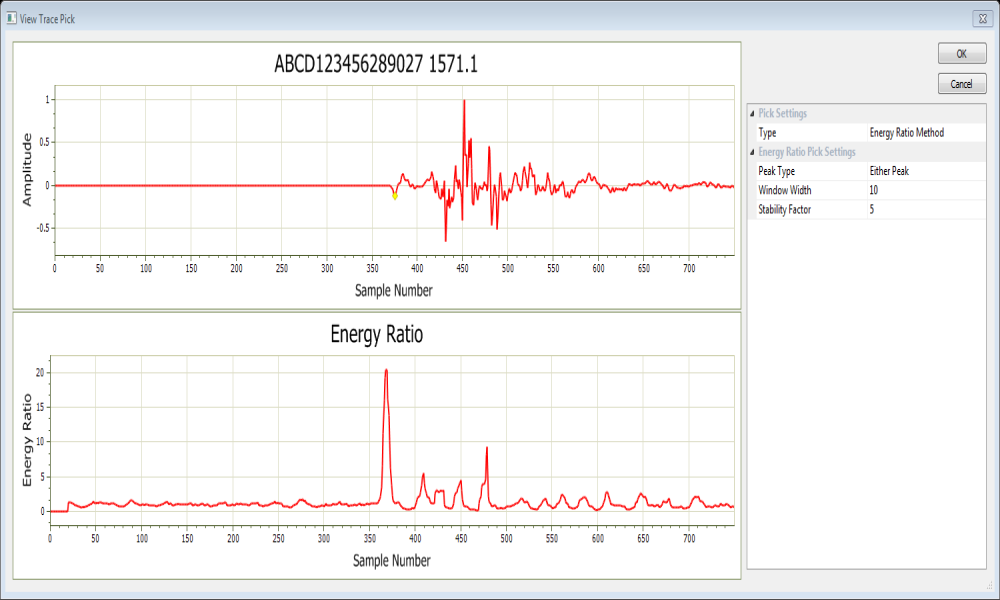
Task: Click the maximum amplitude spike near sample 450
Action: tap(464, 102)
